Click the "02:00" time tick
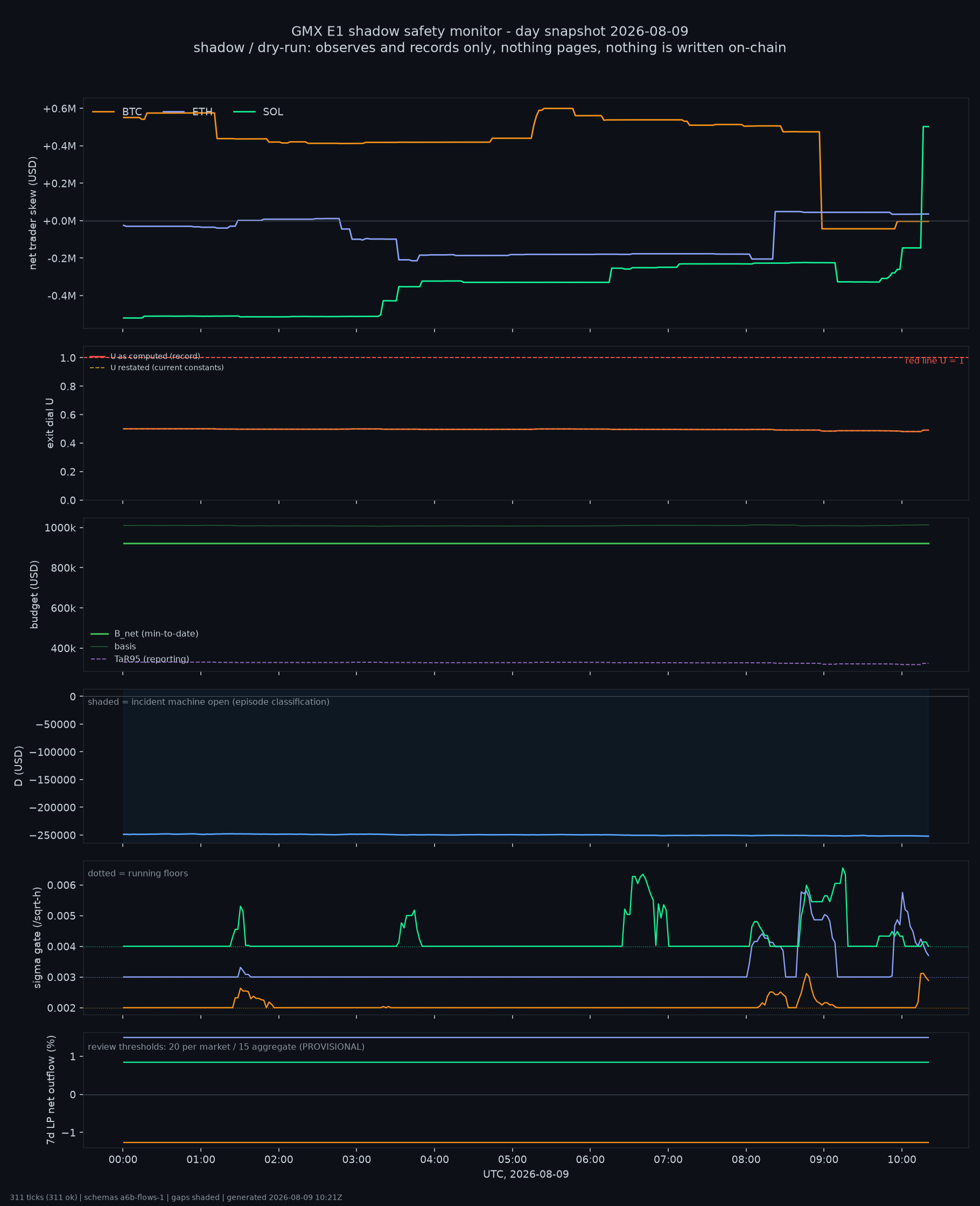Image resolution: width=980 pixels, height=1206 pixels. [x=279, y=1160]
